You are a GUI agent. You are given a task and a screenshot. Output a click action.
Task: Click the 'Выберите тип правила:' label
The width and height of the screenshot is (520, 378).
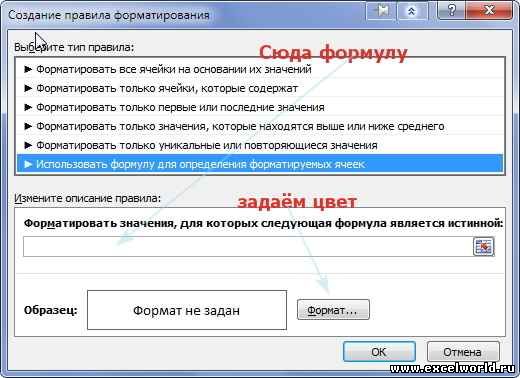(x=74, y=47)
